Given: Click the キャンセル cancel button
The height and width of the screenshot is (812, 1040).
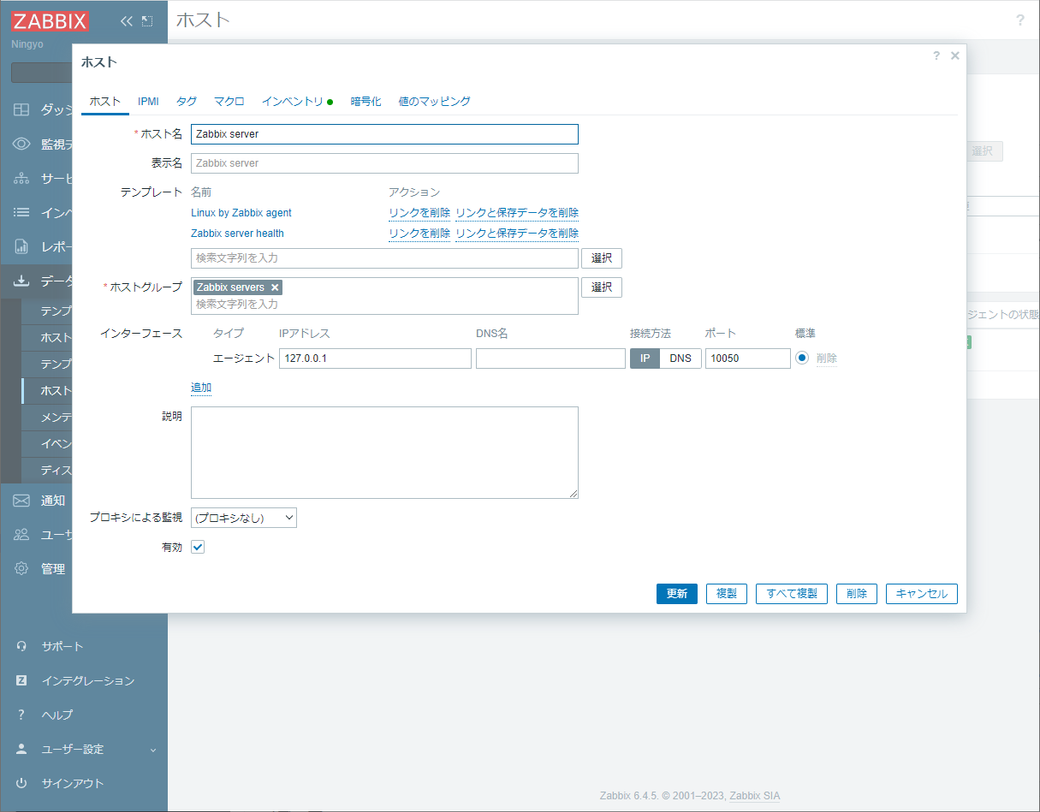Looking at the screenshot, I should tap(922, 594).
